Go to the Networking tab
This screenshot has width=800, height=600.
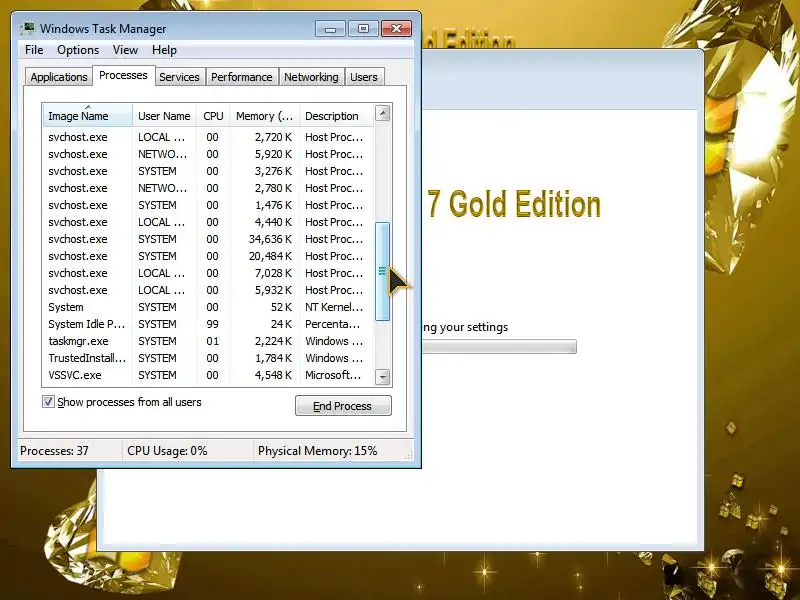tap(311, 77)
